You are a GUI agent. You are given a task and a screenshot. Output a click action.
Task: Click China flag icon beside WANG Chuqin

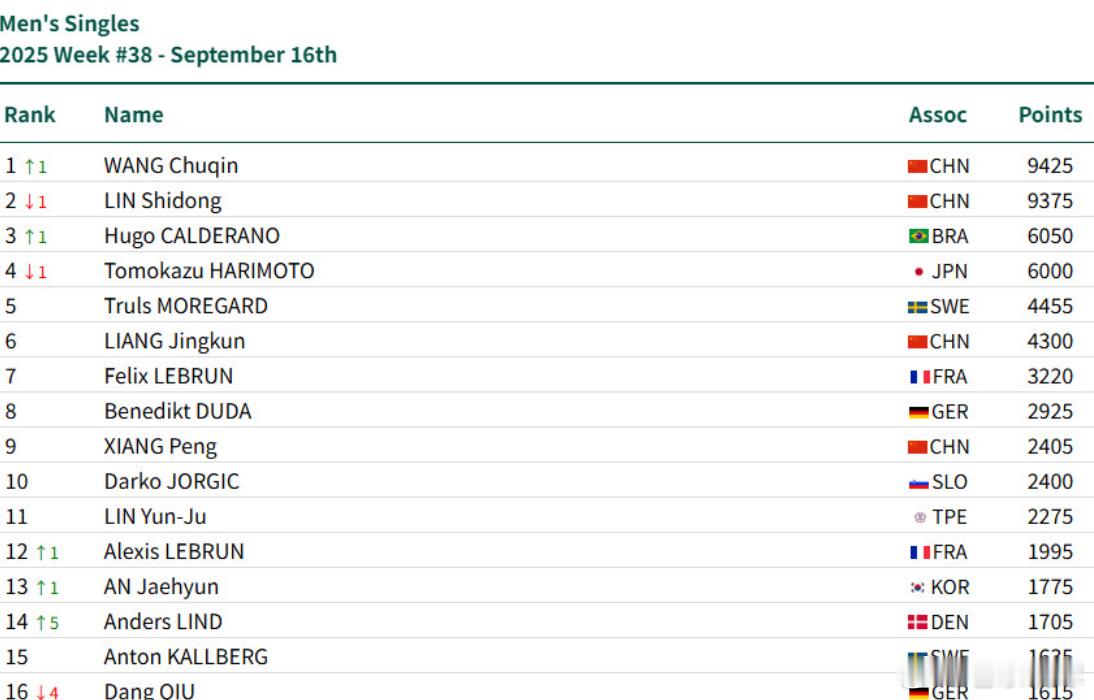click(917, 166)
